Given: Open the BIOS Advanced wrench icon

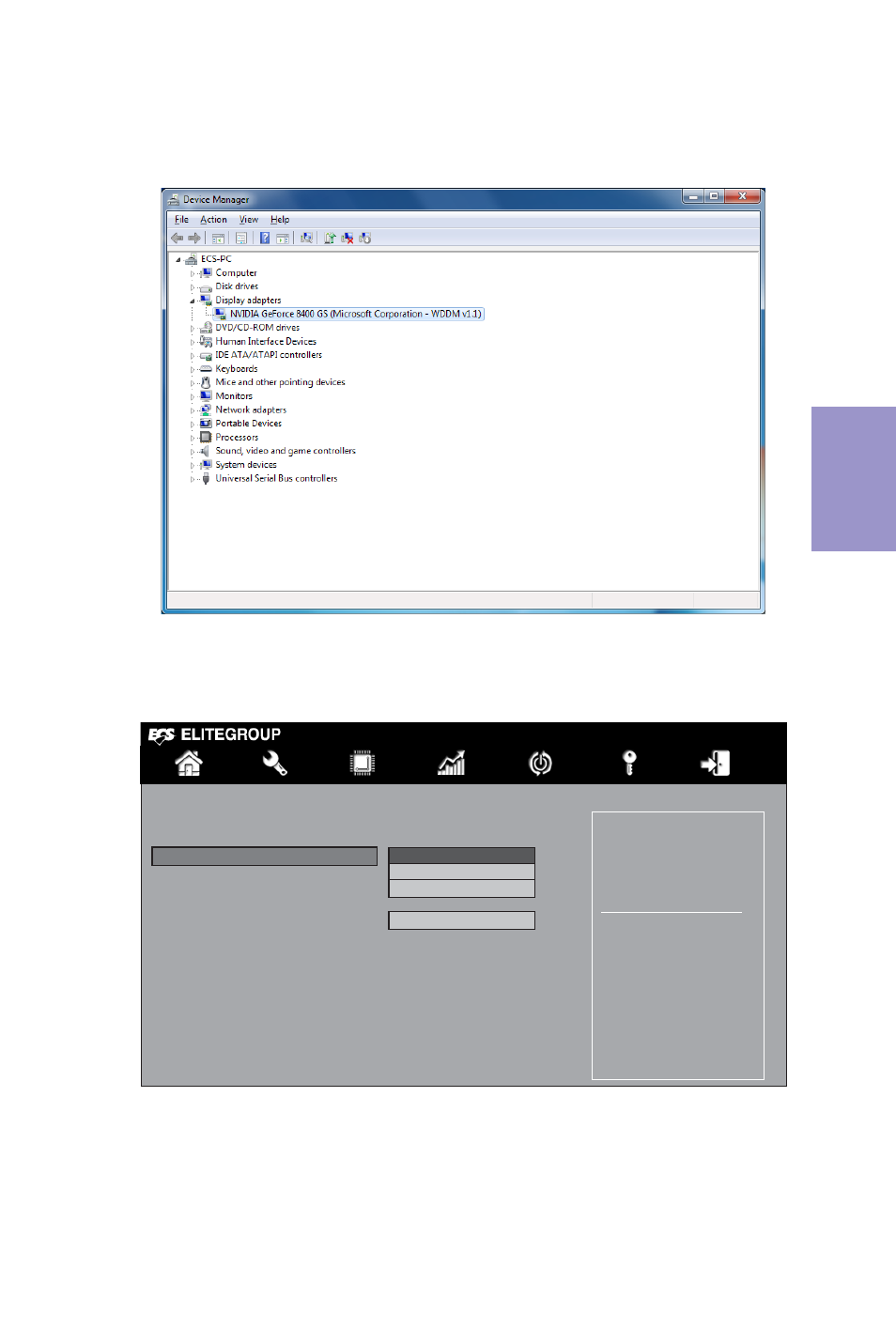Looking at the screenshot, I should (275, 763).
